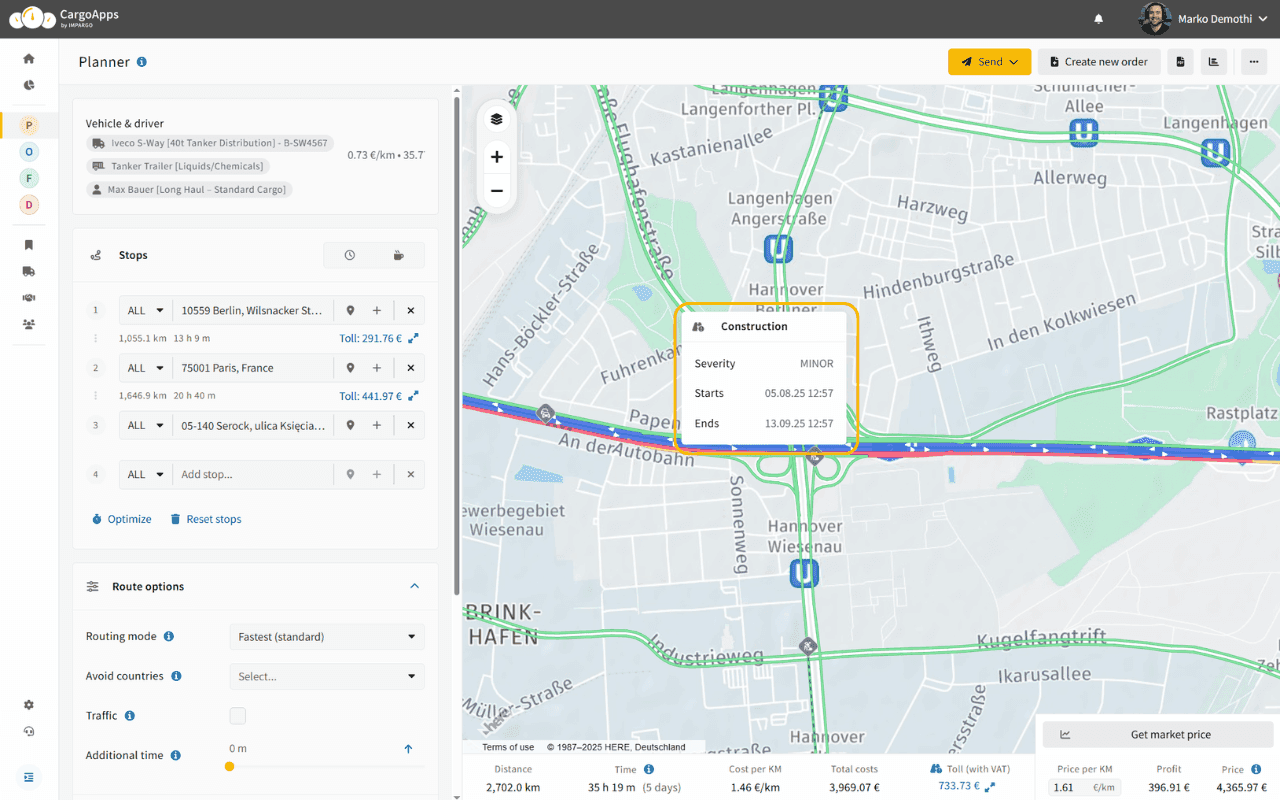Open the map layers icon on the map
Screen dimensions: 1280x800
pyautogui.click(x=497, y=118)
